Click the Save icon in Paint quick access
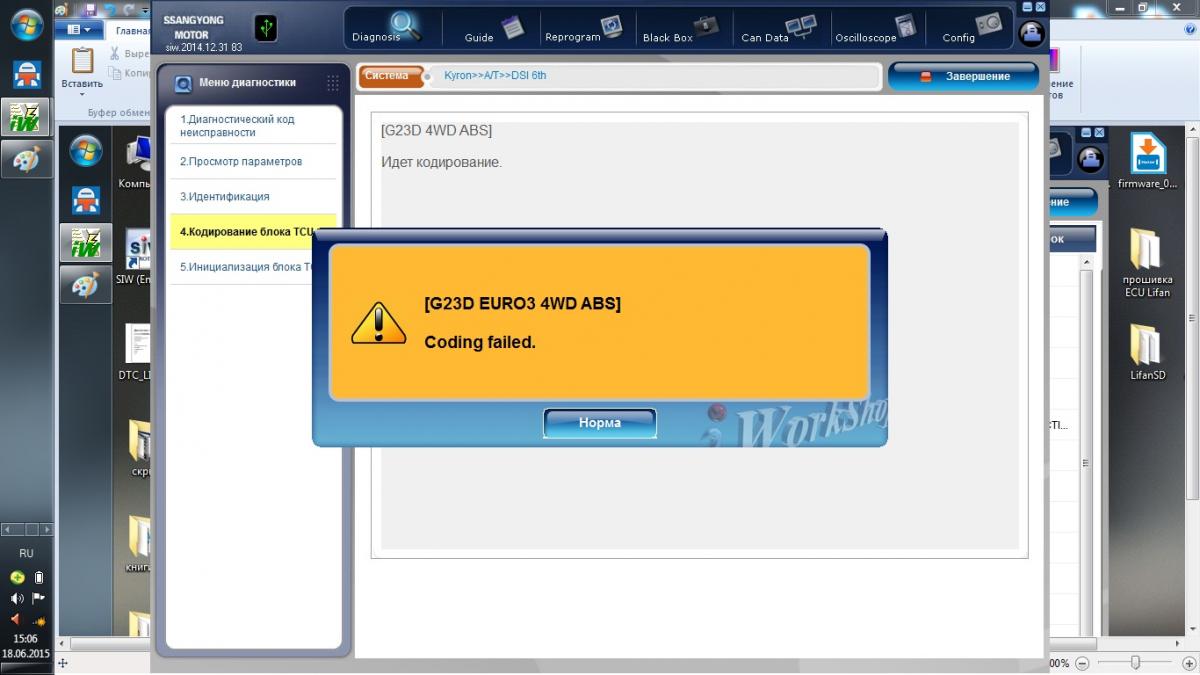Viewport: 1200px width, 675px height. pyautogui.click(x=90, y=9)
